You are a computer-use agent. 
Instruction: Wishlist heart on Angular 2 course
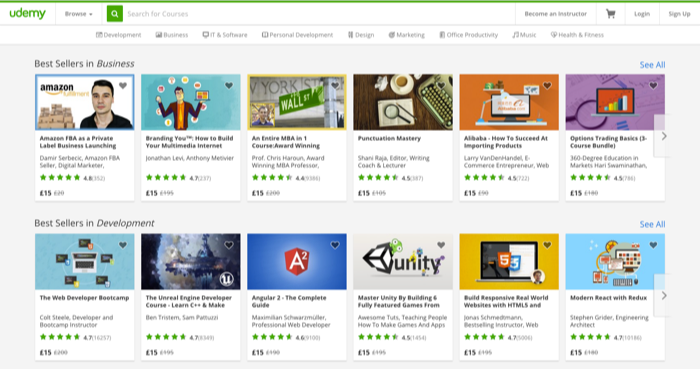click(335, 245)
